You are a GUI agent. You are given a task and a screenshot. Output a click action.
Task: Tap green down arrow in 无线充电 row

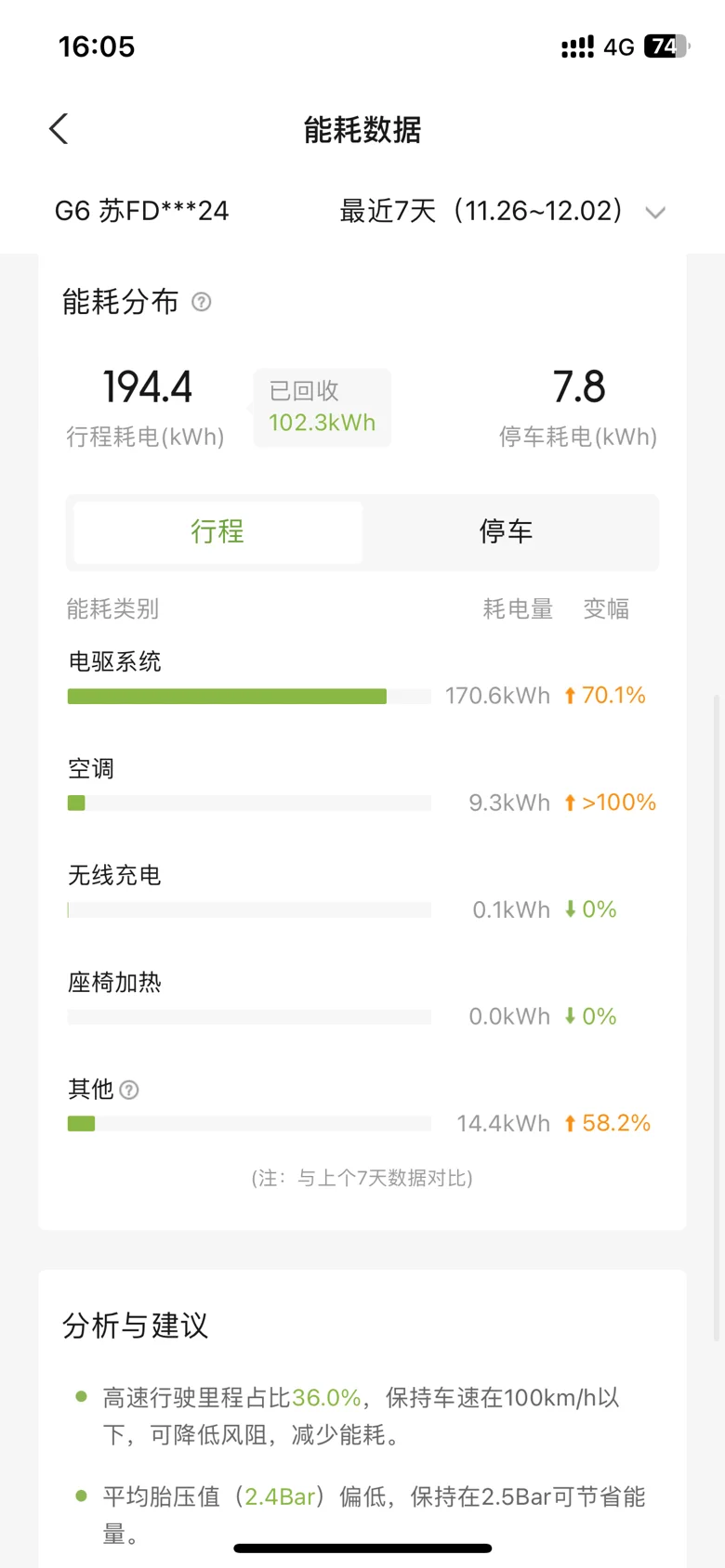[x=570, y=909]
